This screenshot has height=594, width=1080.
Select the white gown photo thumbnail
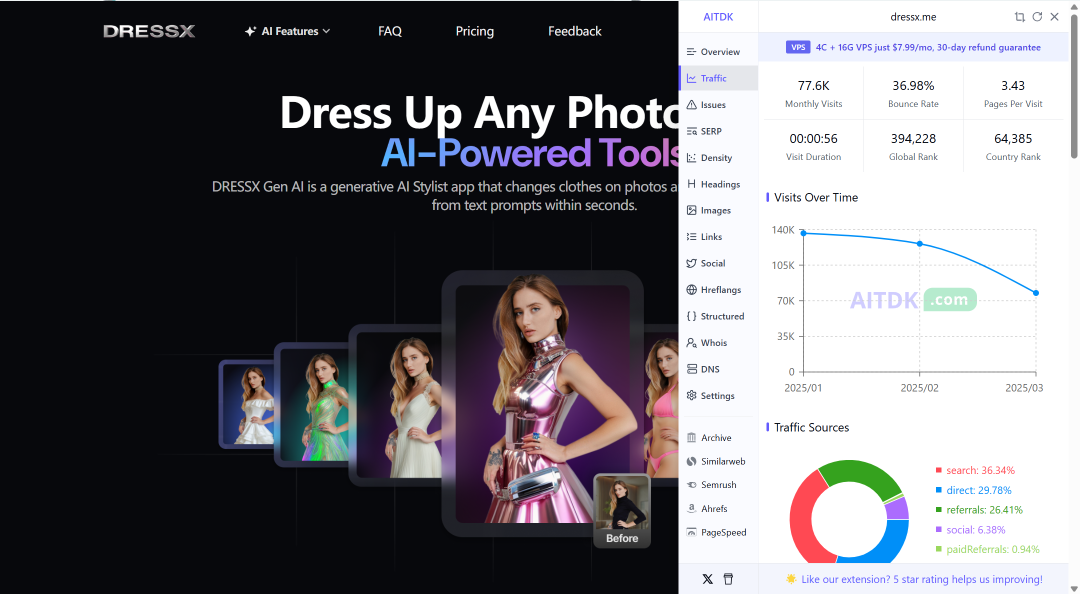(396, 405)
